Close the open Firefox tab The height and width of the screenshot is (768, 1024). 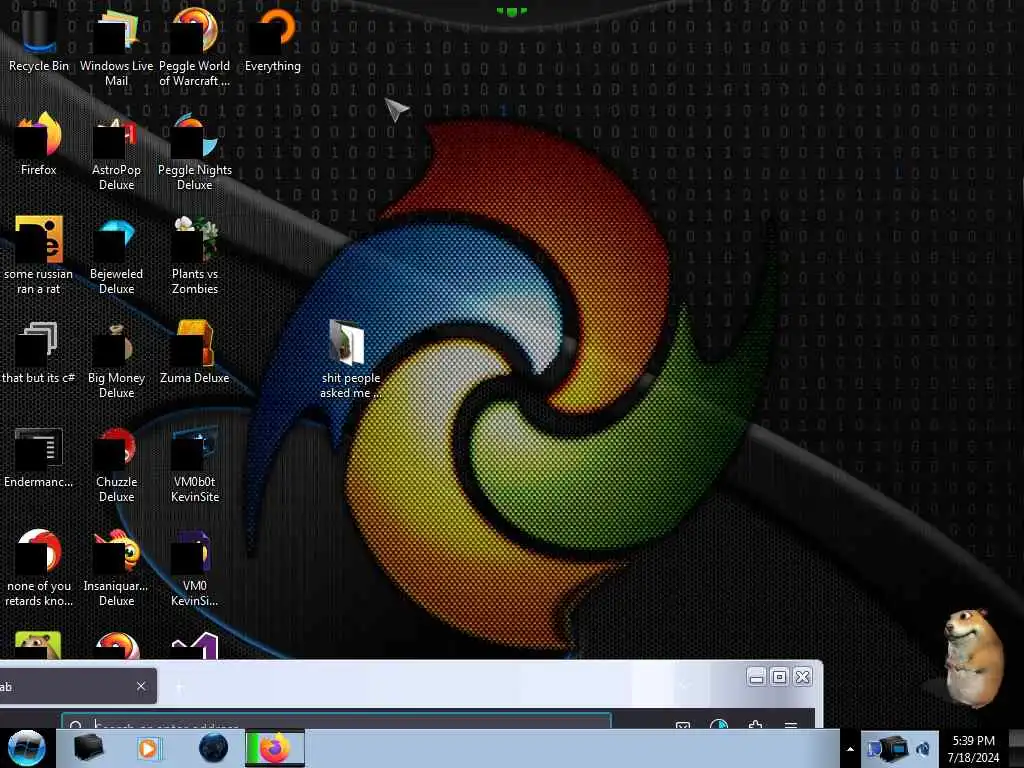point(141,686)
